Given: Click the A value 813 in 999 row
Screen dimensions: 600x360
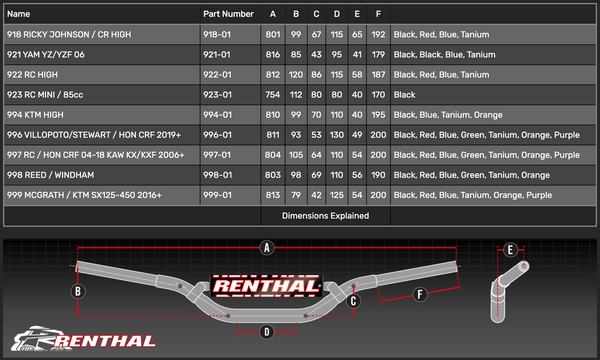Looking at the screenshot, I should tap(273, 195).
